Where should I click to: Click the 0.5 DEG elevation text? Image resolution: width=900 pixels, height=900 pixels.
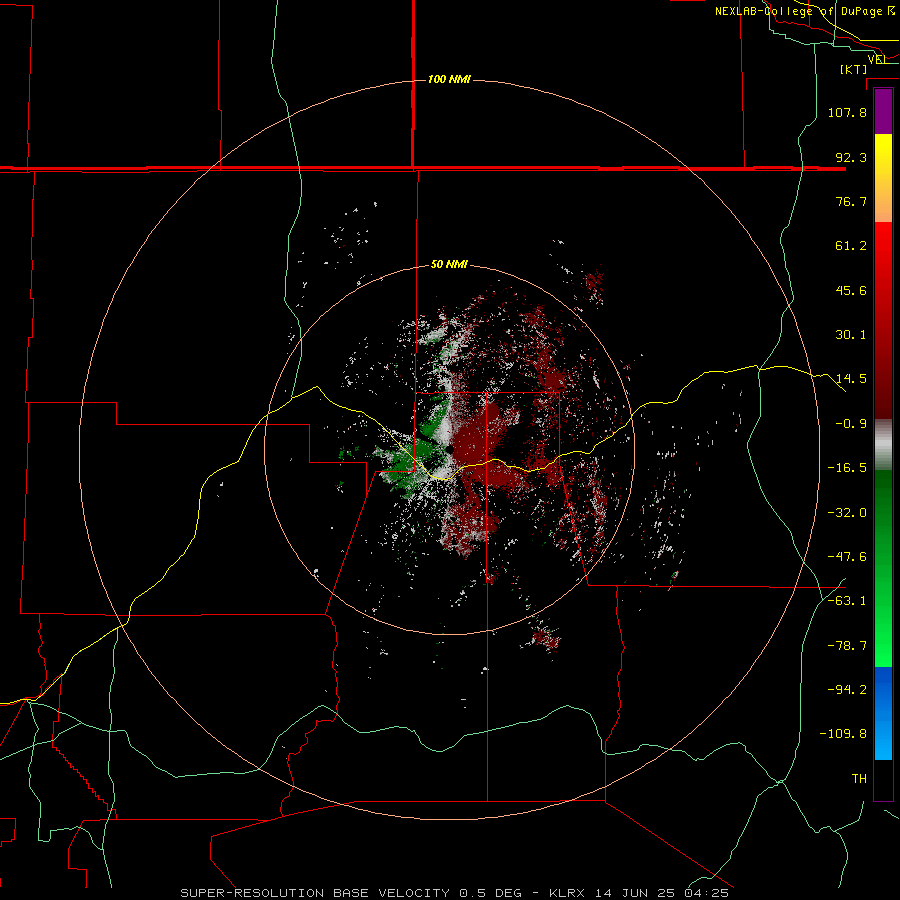pyautogui.click(x=491, y=893)
